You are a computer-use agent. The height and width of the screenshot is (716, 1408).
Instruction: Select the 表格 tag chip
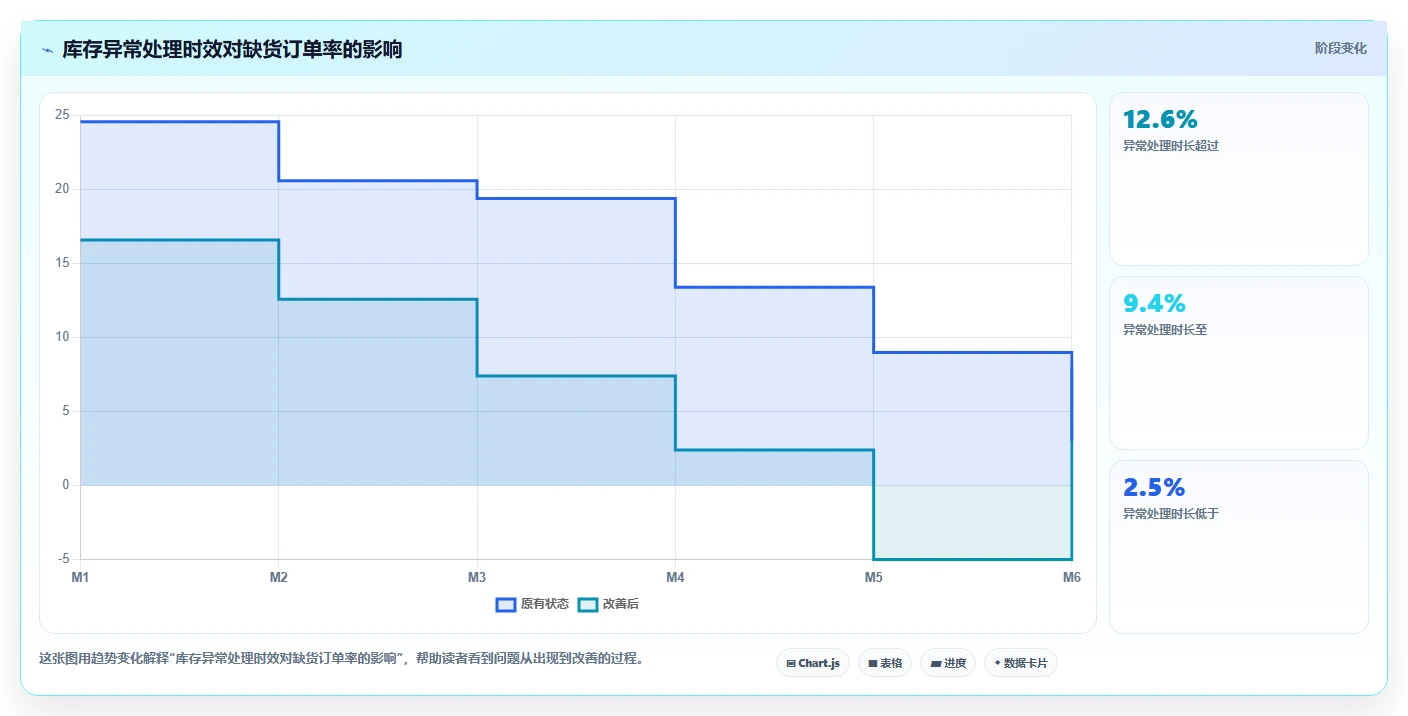click(x=884, y=663)
